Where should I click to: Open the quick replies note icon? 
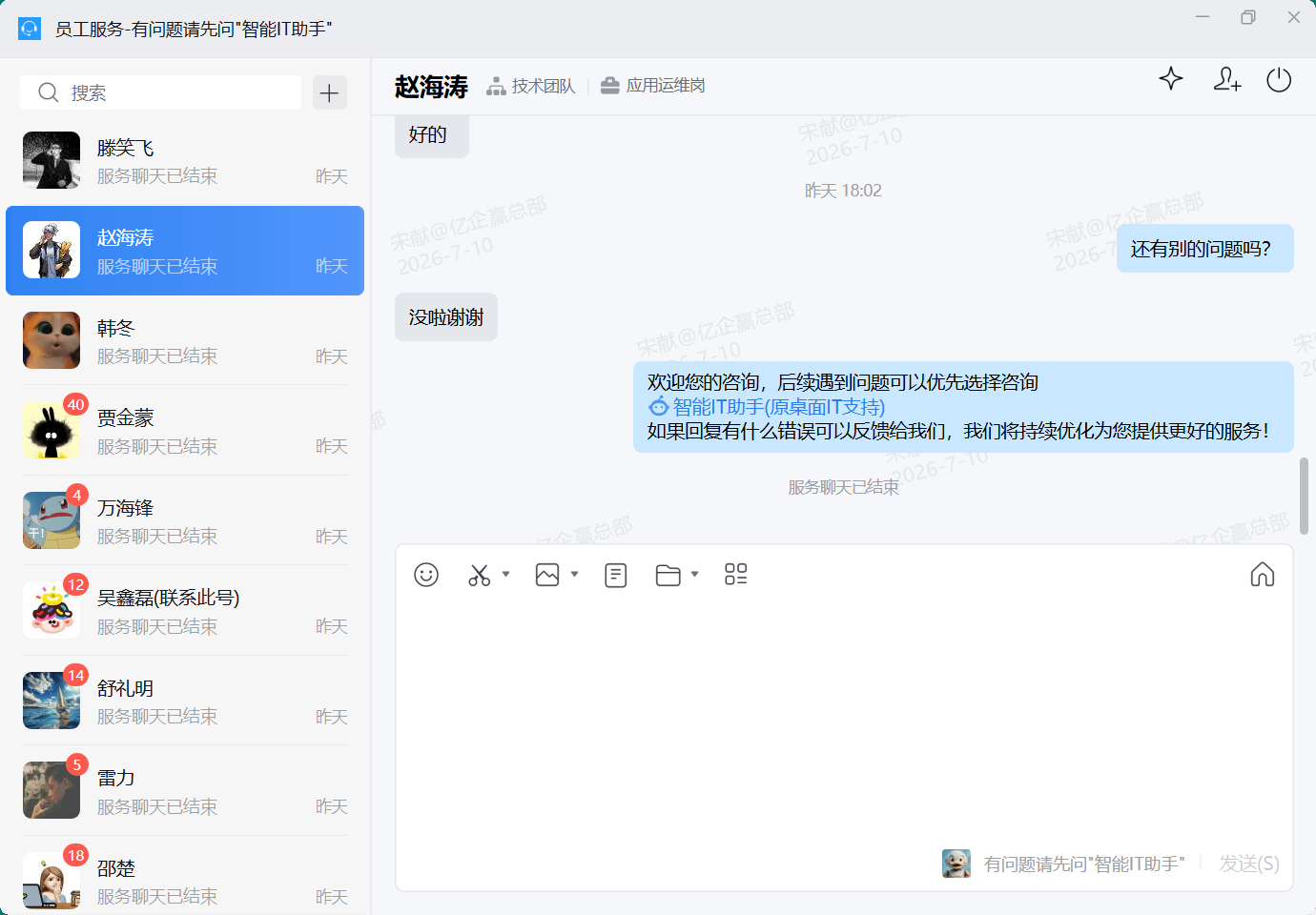[616, 575]
